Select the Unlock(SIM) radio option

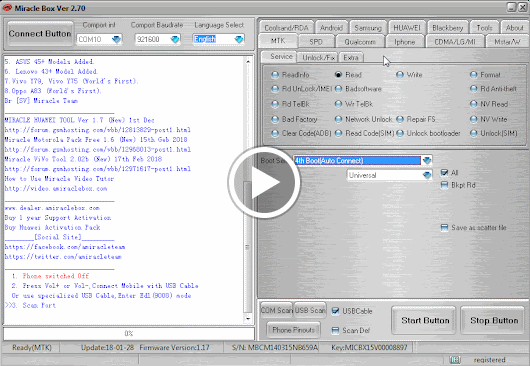(474, 133)
